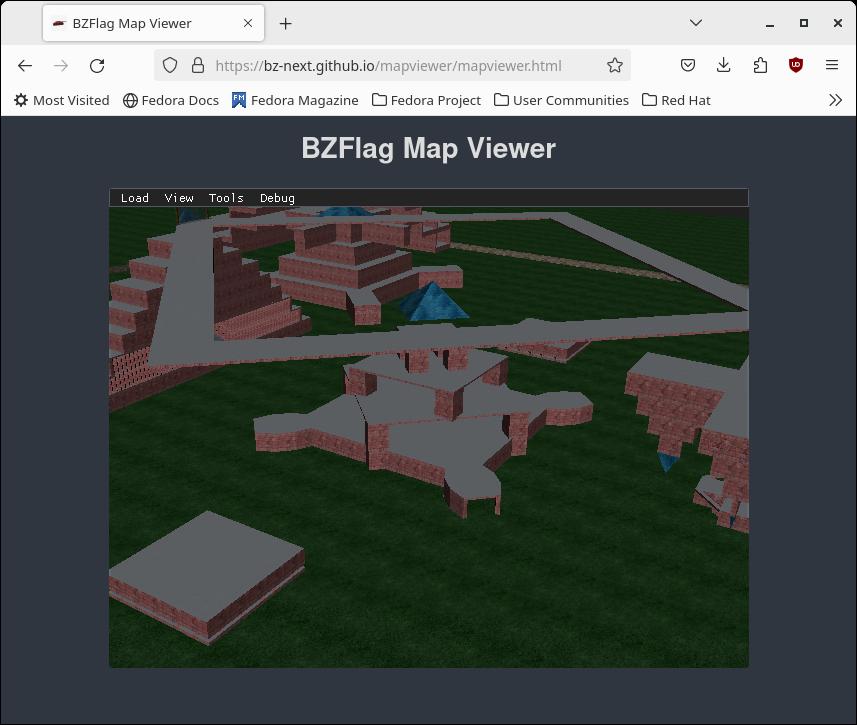857x725 pixels.
Task: Show more bookmarks overflow chevron
Action: click(835, 101)
